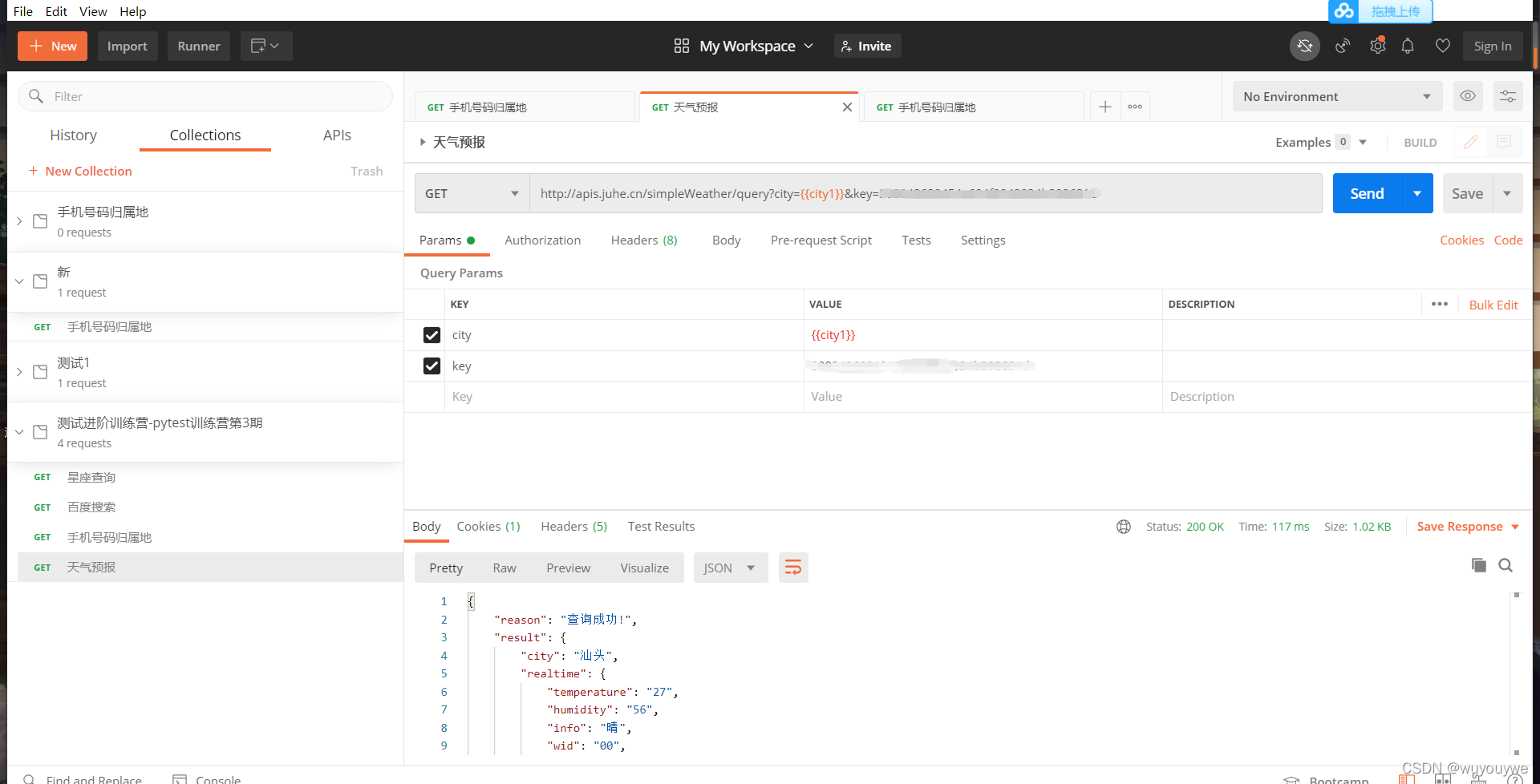Click the globe network info icon
Screen dimensions: 1540x784
click(1124, 527)
